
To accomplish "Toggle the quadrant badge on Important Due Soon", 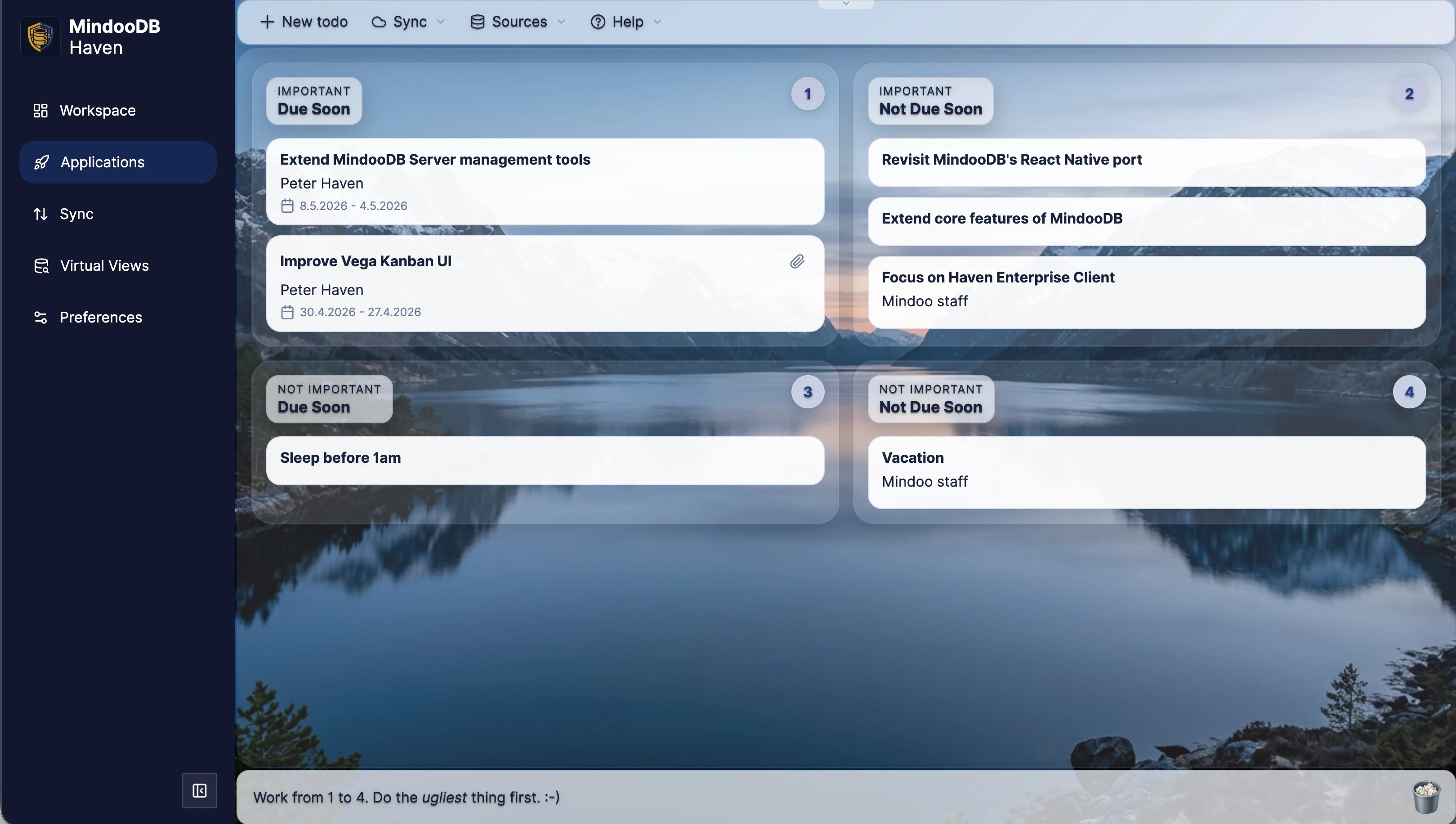I will [807, 94].
